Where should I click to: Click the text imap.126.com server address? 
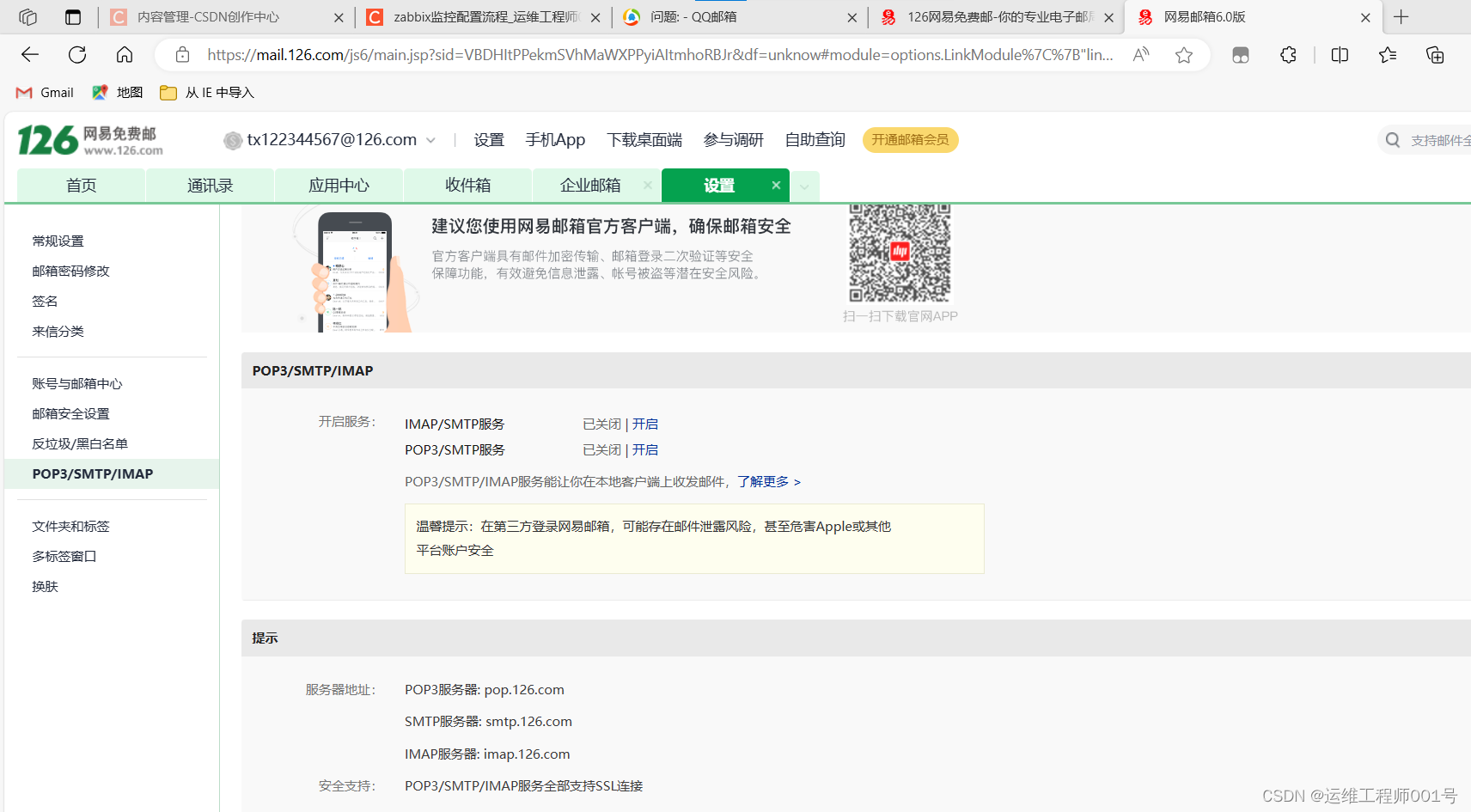(527, 754)
